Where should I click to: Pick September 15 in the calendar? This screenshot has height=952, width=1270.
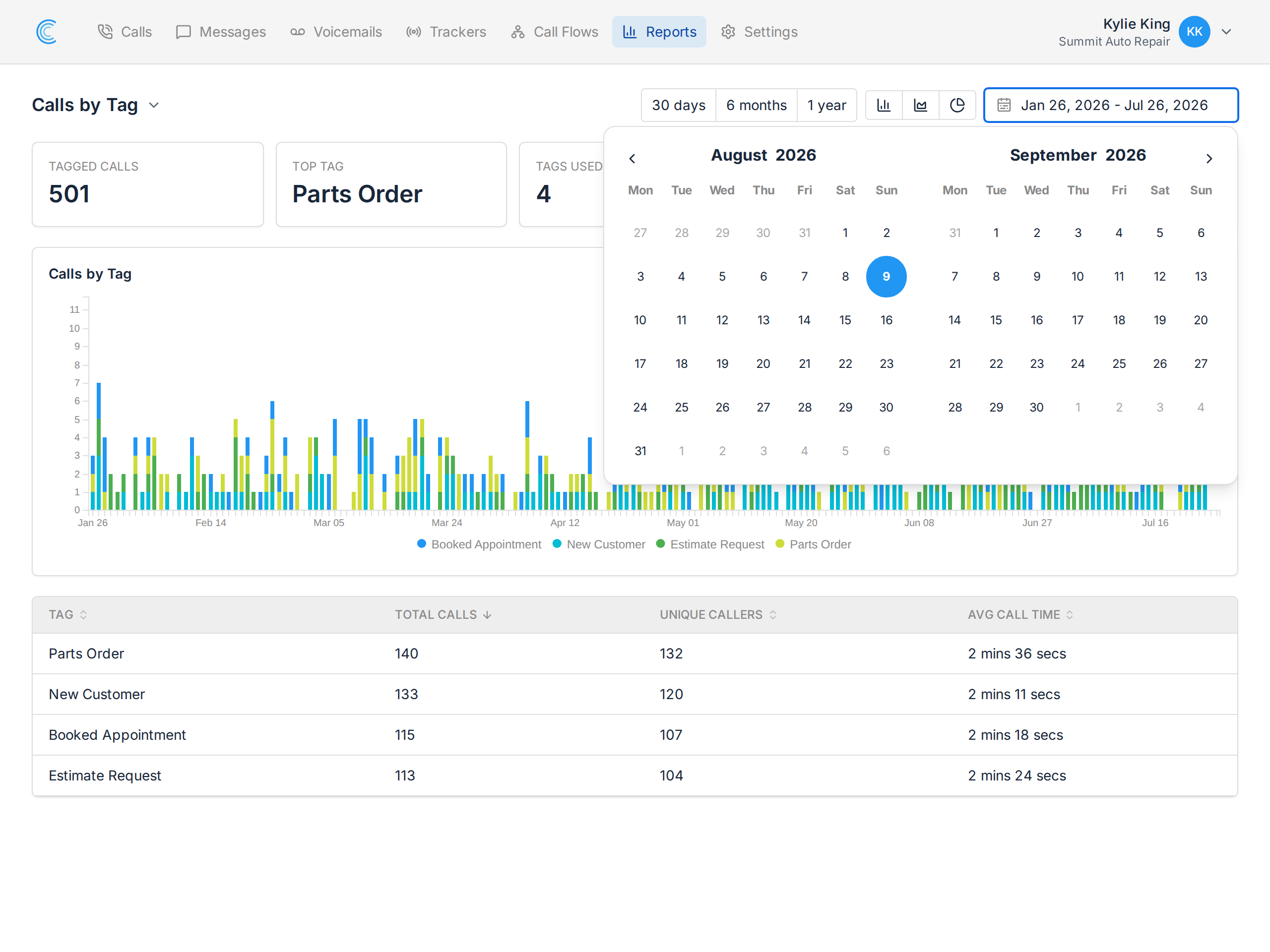pos(996,320)
